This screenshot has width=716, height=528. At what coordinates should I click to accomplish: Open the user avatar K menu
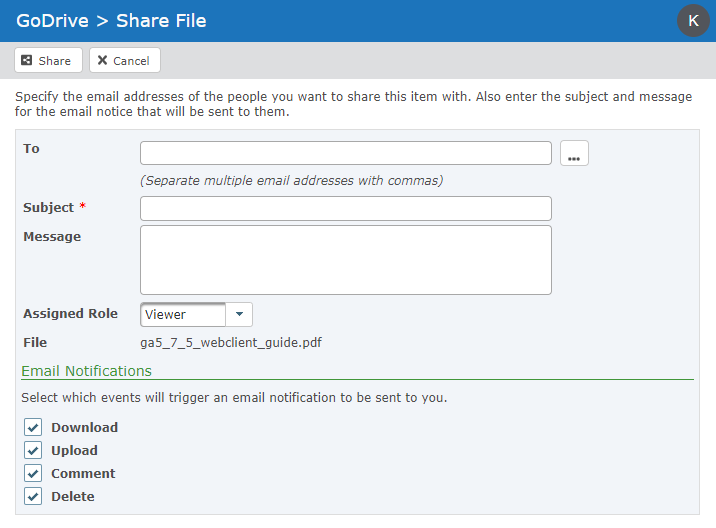(x=693, y=21)
